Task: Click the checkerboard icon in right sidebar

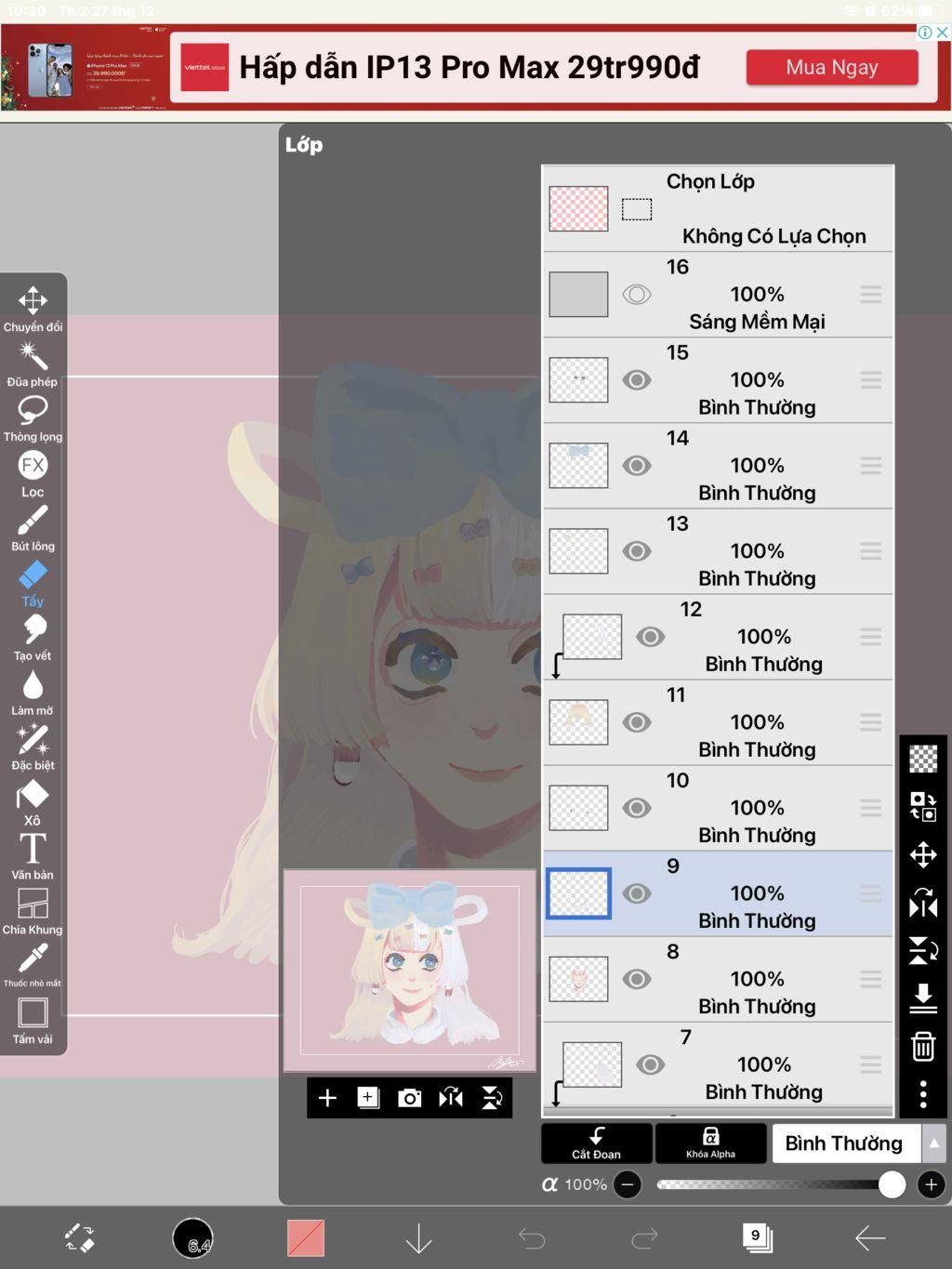Action: [x=923, y=759]
